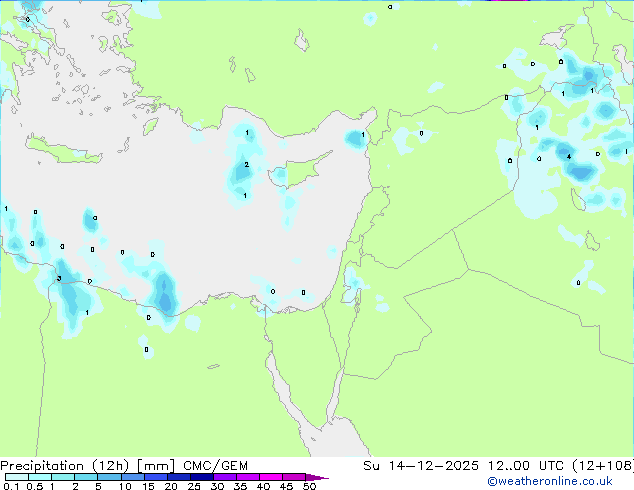Click the '0.5' legend scale label

pos(35,486)
